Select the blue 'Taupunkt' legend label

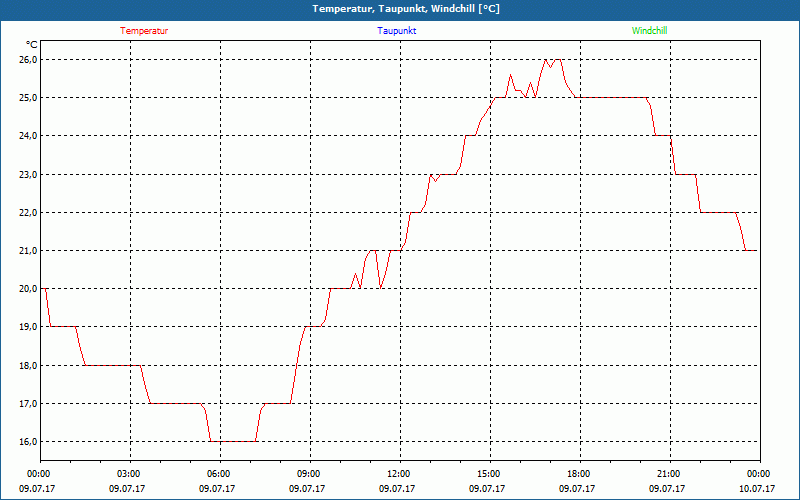point(396,31)
